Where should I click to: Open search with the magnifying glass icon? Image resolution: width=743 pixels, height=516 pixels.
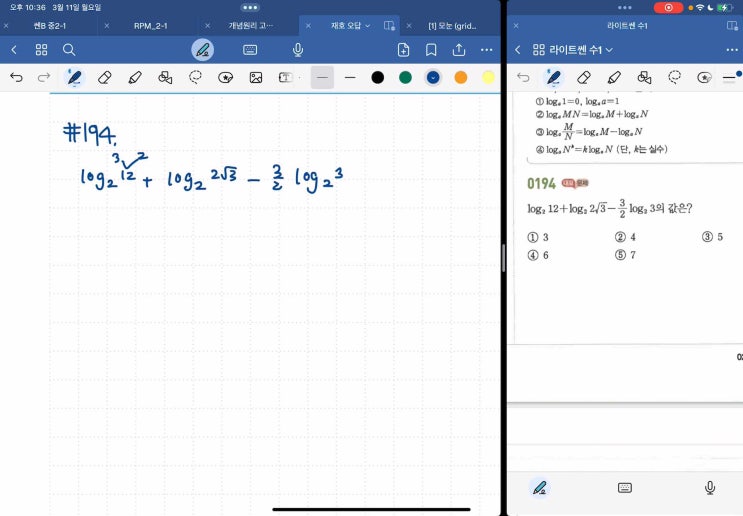click(x=69, y=49)
